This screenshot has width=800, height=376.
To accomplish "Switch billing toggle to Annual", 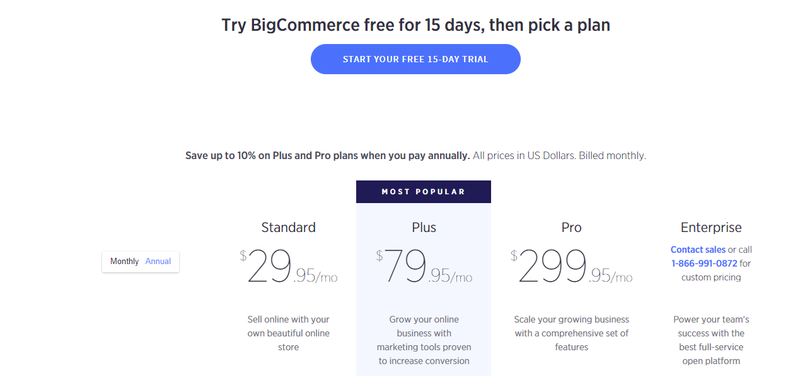I will pos(158,261).
